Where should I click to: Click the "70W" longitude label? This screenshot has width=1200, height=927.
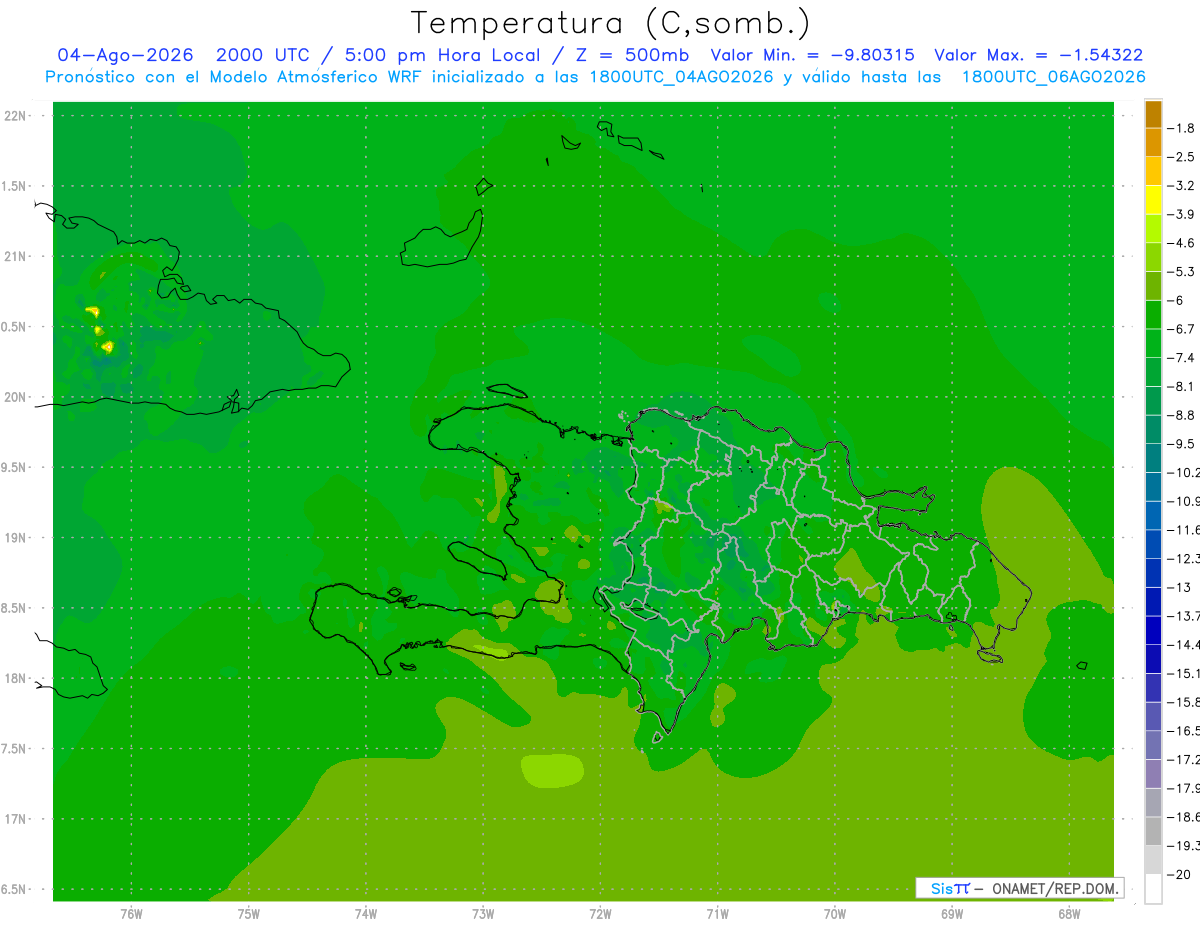point(835,913)
